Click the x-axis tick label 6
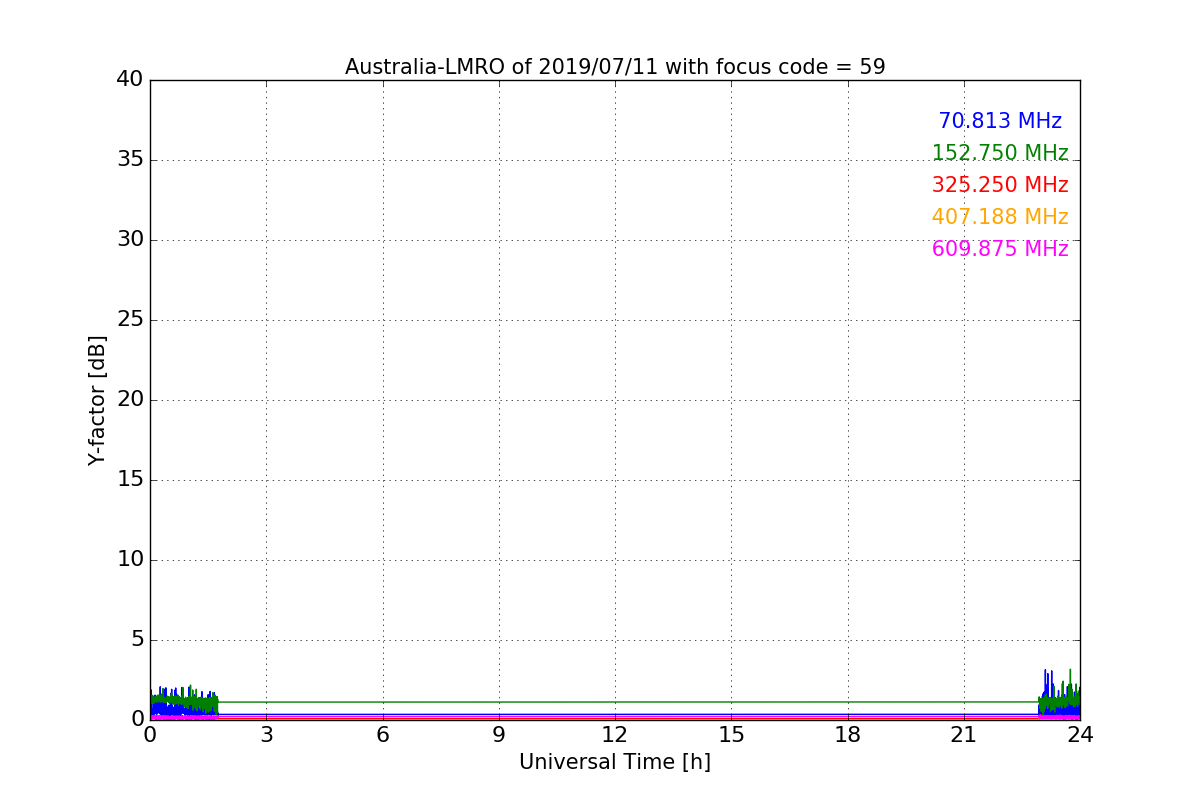1200x800 pixels. click(383, 735)
